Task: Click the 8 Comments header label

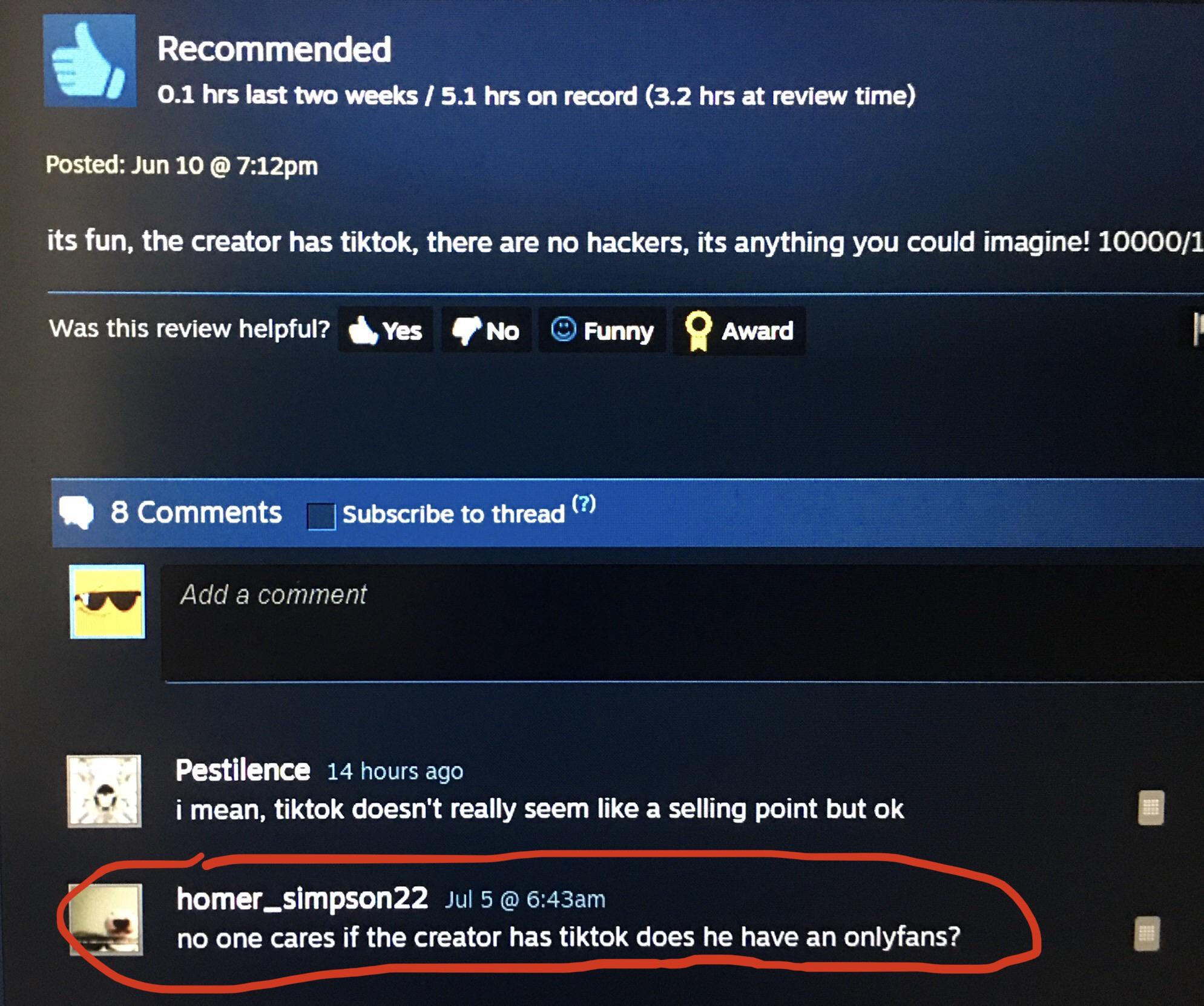Action: 196,512
